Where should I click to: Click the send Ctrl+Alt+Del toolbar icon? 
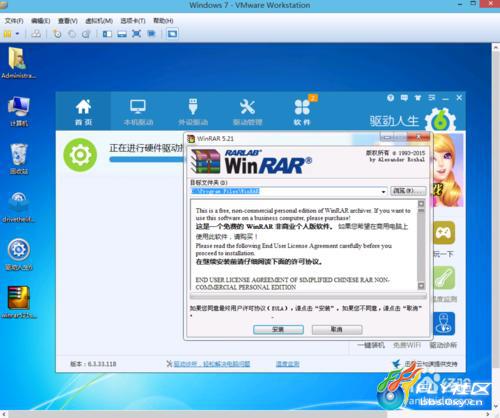[x=36, y=34]
